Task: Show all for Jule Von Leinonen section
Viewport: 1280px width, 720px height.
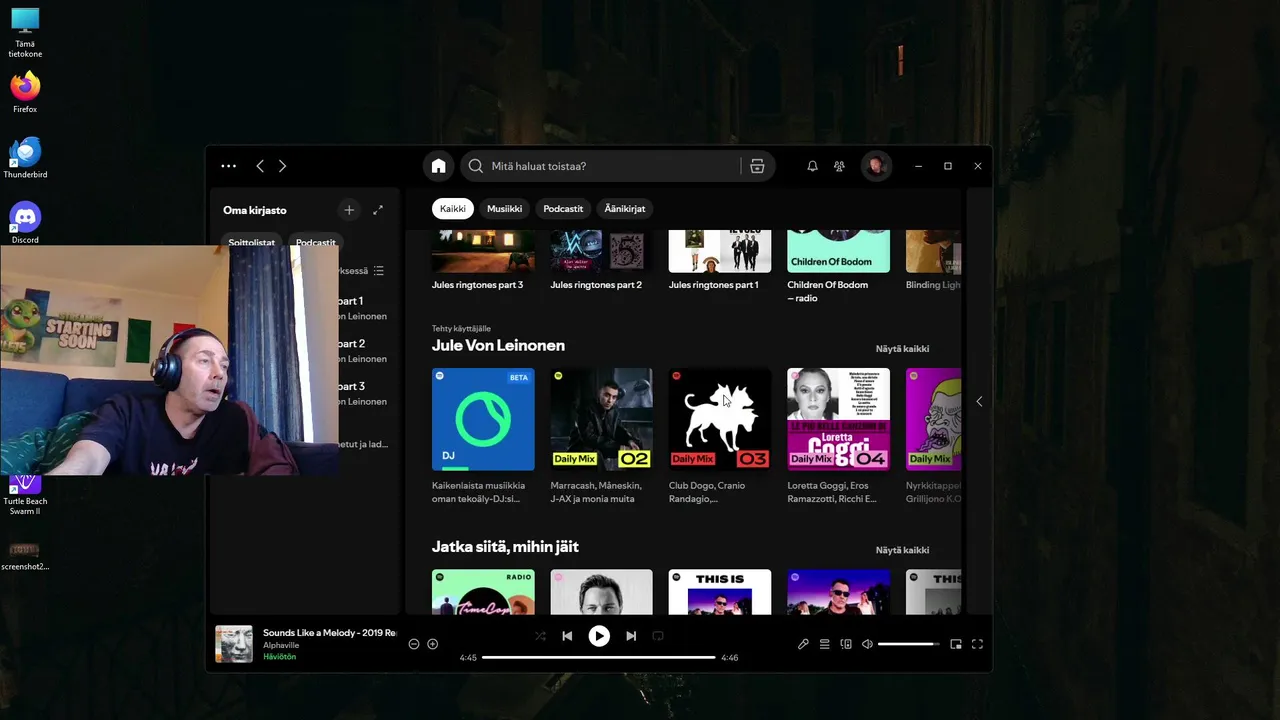Action: coord(902,349)
